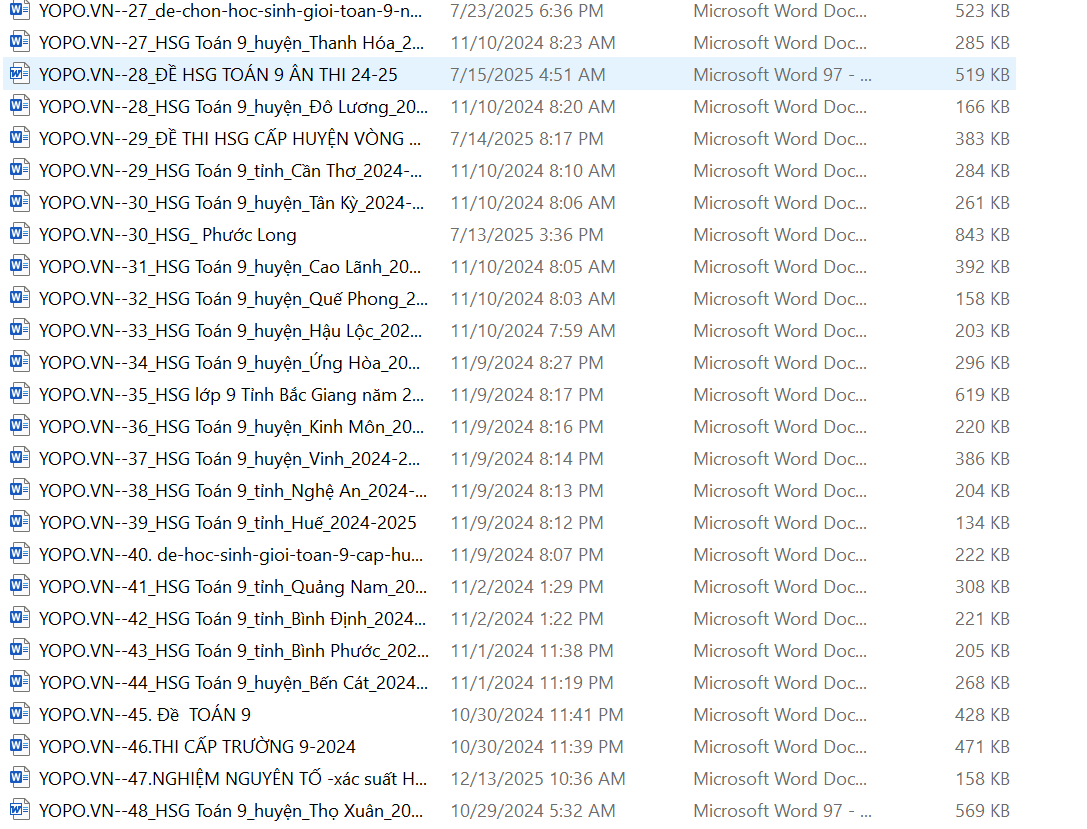Click icon beside YOPO.VN--47.NGHIỆM NGUYÊN TỐ file
Image resolution: width=1087 pixels, height=829 pixels.
click(19, 778)
